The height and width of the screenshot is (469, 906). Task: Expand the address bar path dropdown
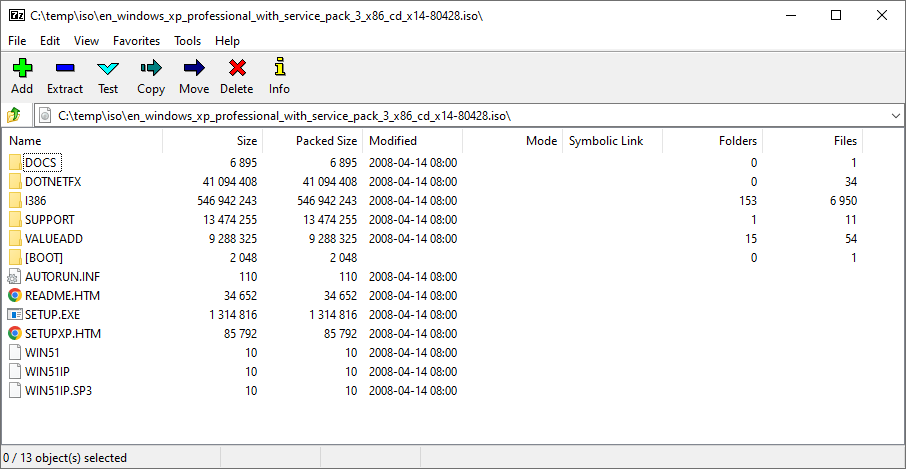[896, 116]
